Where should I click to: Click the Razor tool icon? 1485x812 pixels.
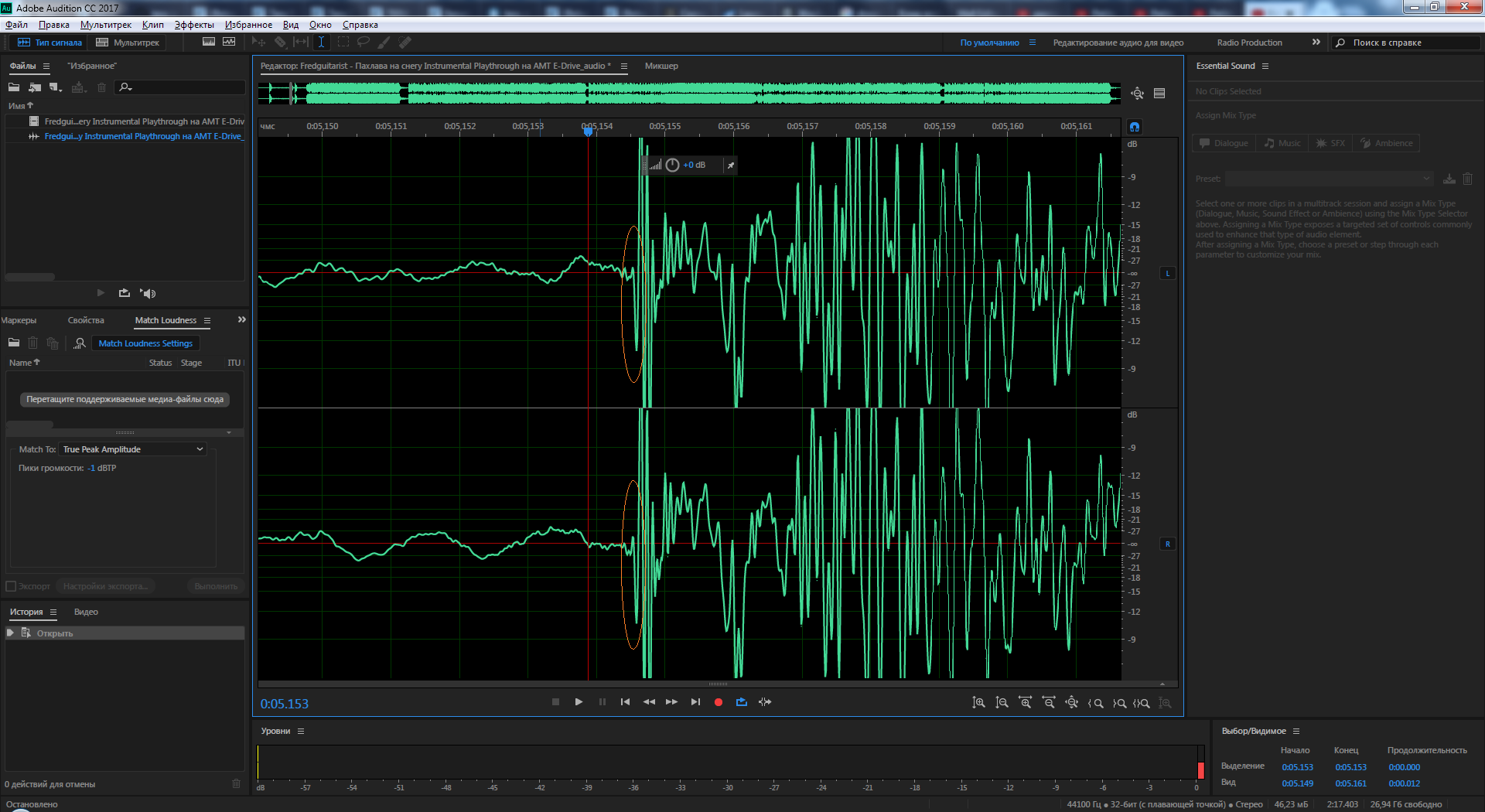click(280, 43)
